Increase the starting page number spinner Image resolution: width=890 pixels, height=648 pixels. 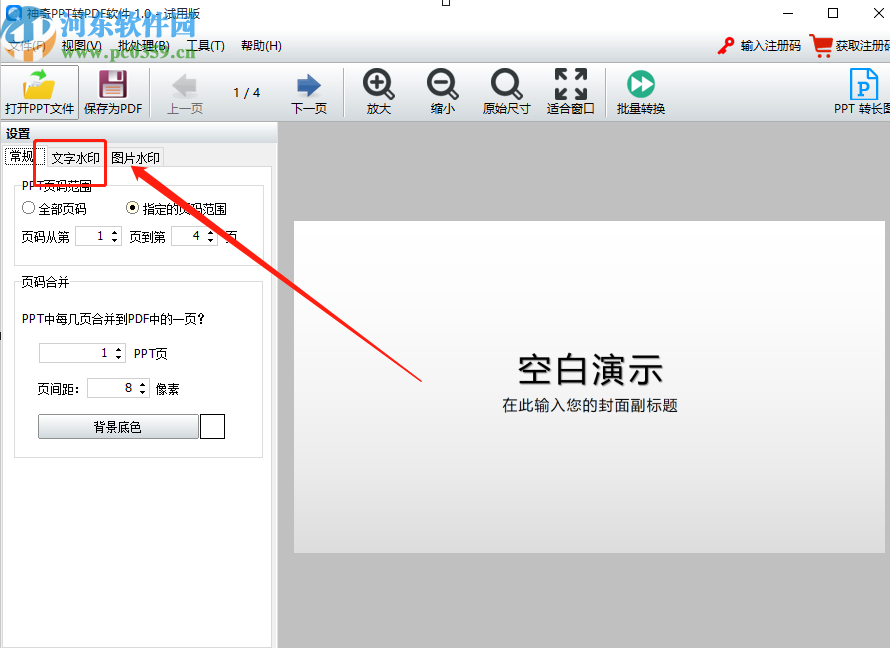[113, 231]
